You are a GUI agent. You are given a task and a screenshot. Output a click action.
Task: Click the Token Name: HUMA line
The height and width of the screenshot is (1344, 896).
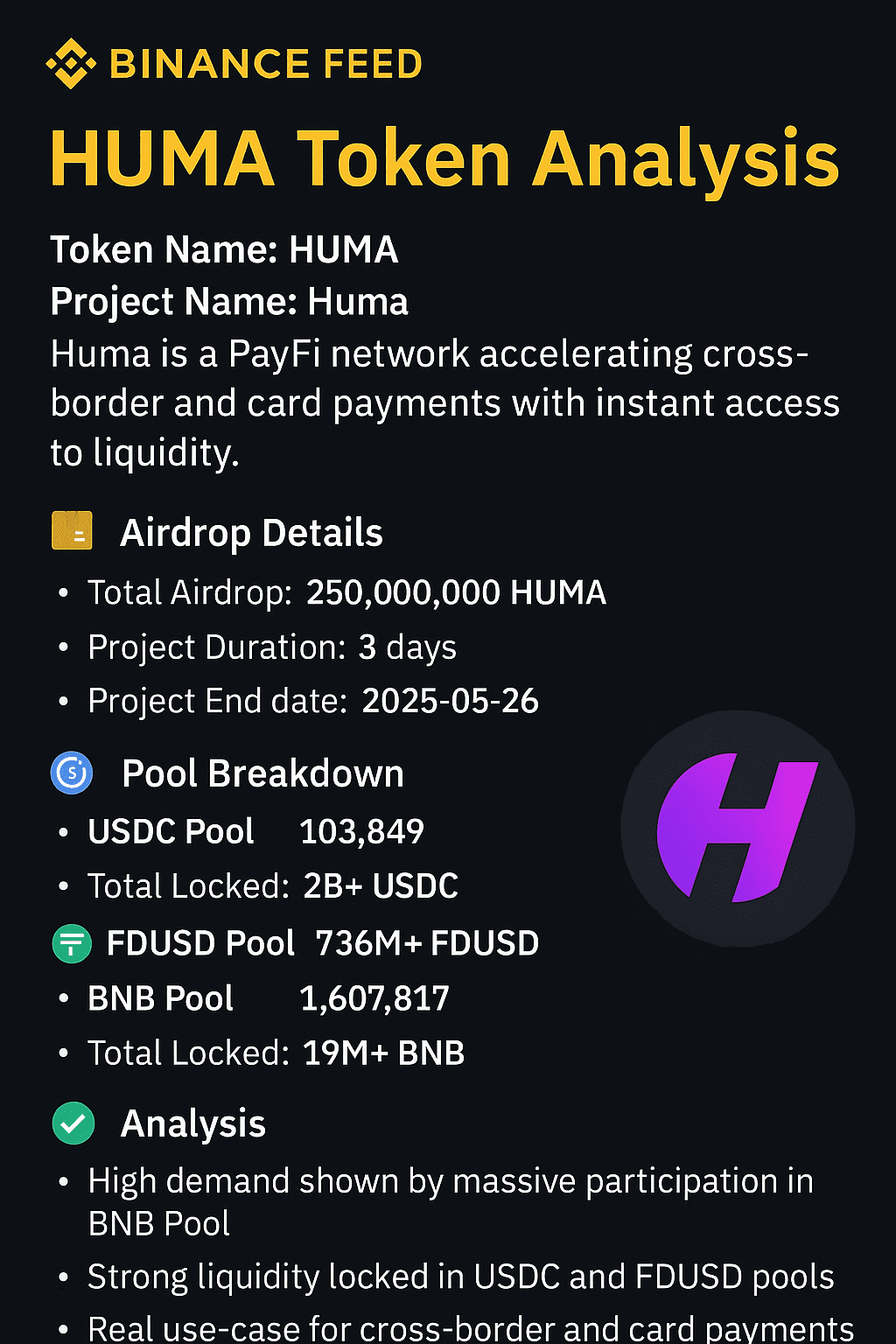[224, 250]
